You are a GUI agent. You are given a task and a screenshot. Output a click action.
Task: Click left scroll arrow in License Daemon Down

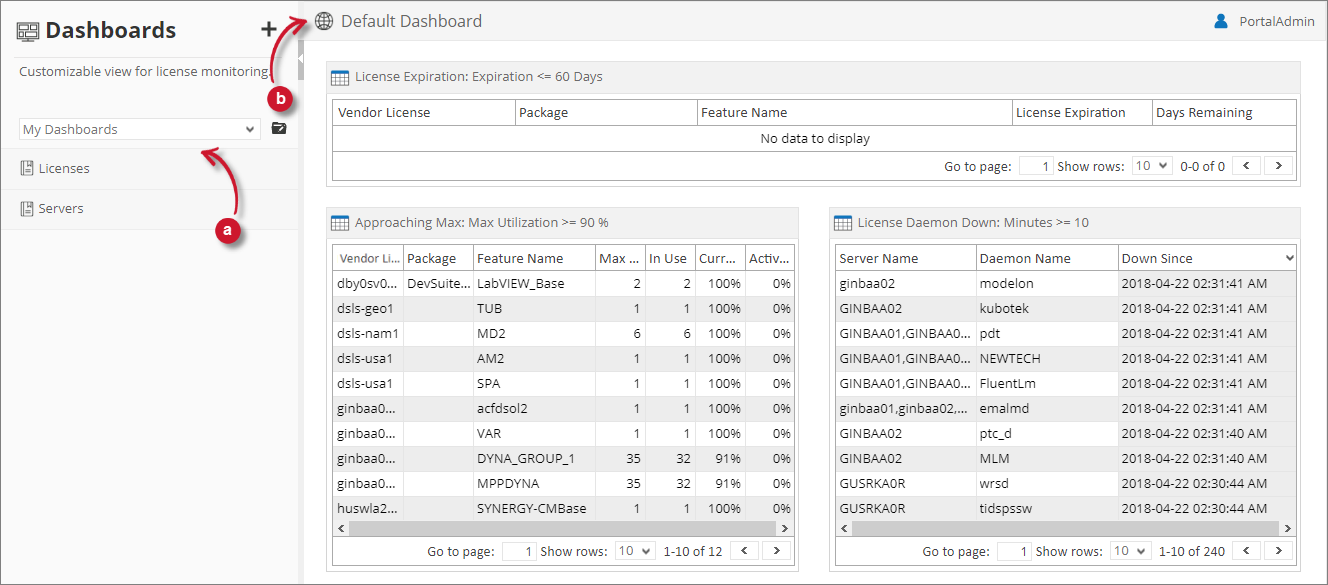pyautogui.click(x=843, y=528)
